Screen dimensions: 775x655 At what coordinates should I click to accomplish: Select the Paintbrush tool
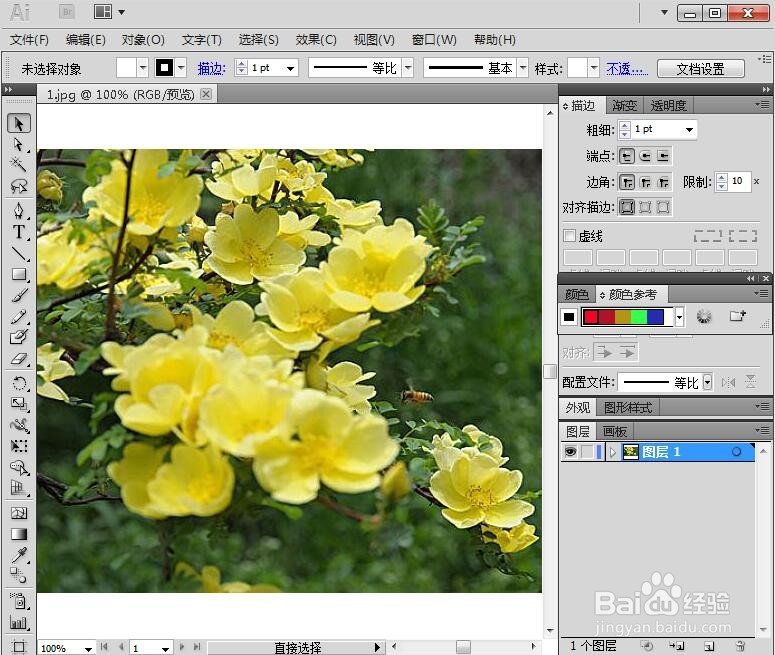coord(19,296)
